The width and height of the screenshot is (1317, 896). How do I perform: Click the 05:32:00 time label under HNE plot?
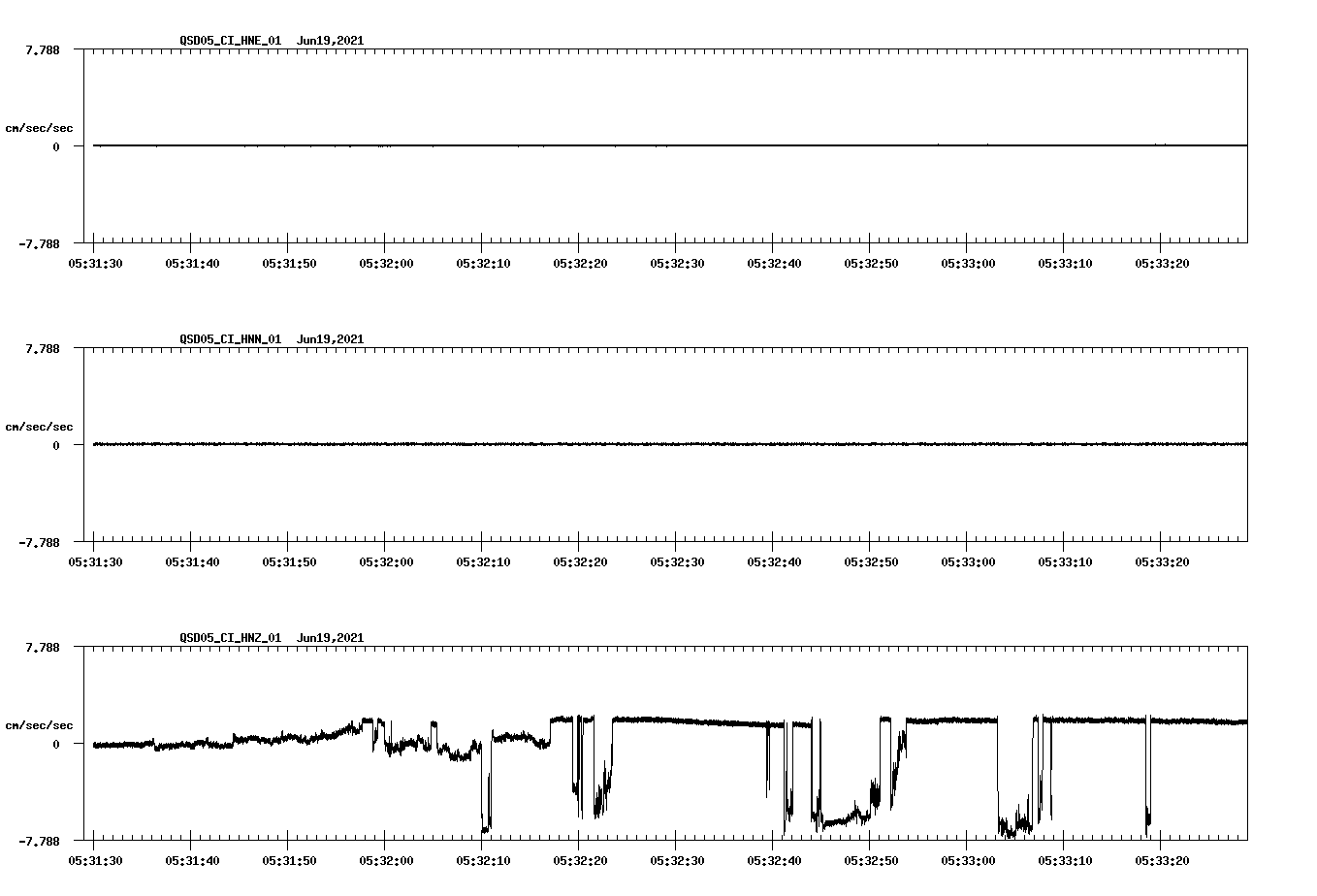pos(386,263)
